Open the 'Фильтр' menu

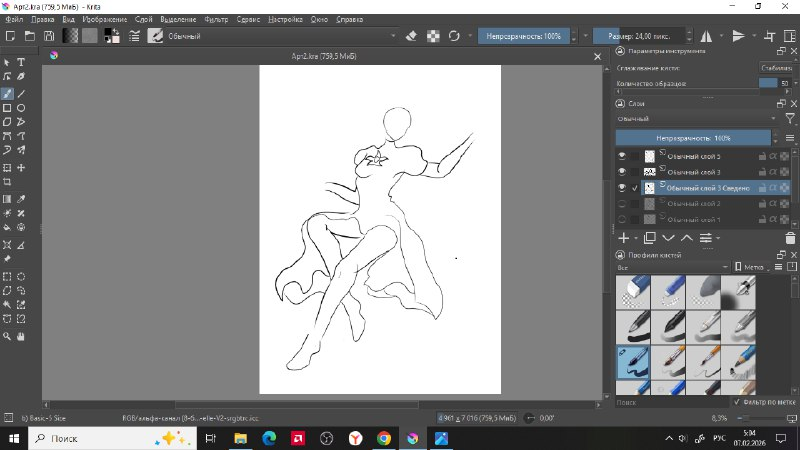click(215, 19)
